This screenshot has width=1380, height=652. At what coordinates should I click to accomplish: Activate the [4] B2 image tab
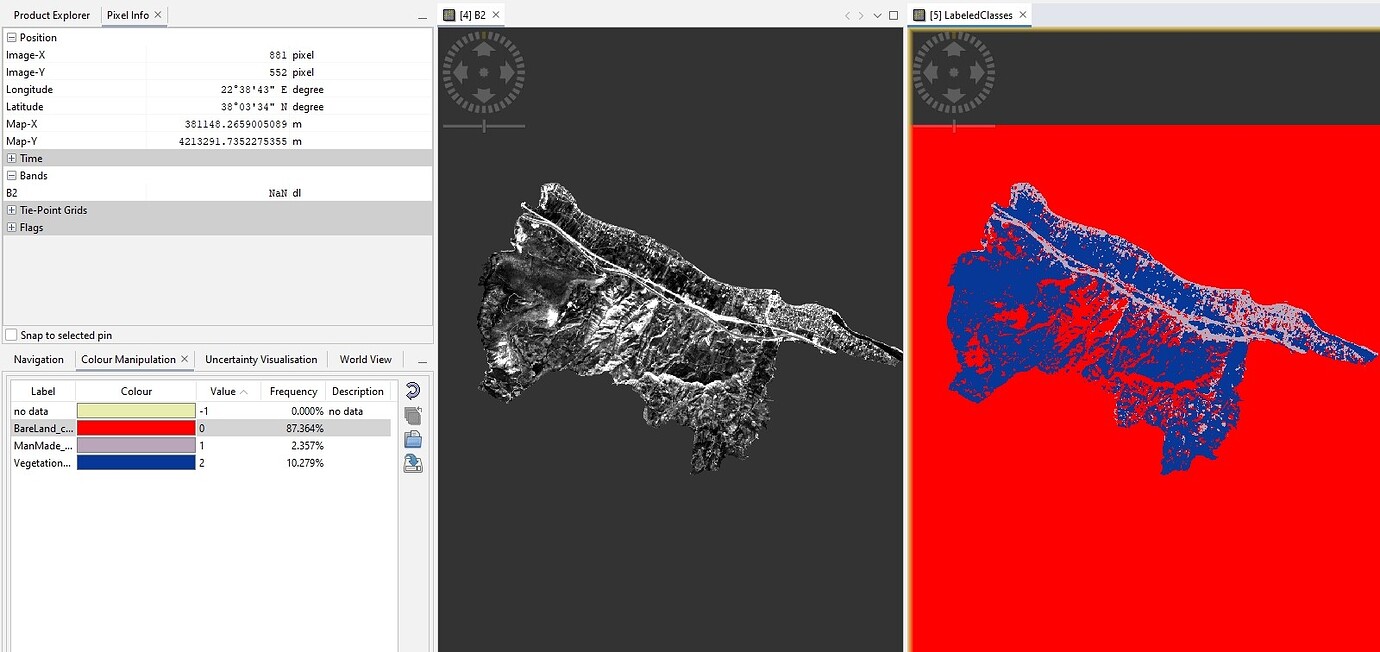pyautogui.click(x=472, y=15)
